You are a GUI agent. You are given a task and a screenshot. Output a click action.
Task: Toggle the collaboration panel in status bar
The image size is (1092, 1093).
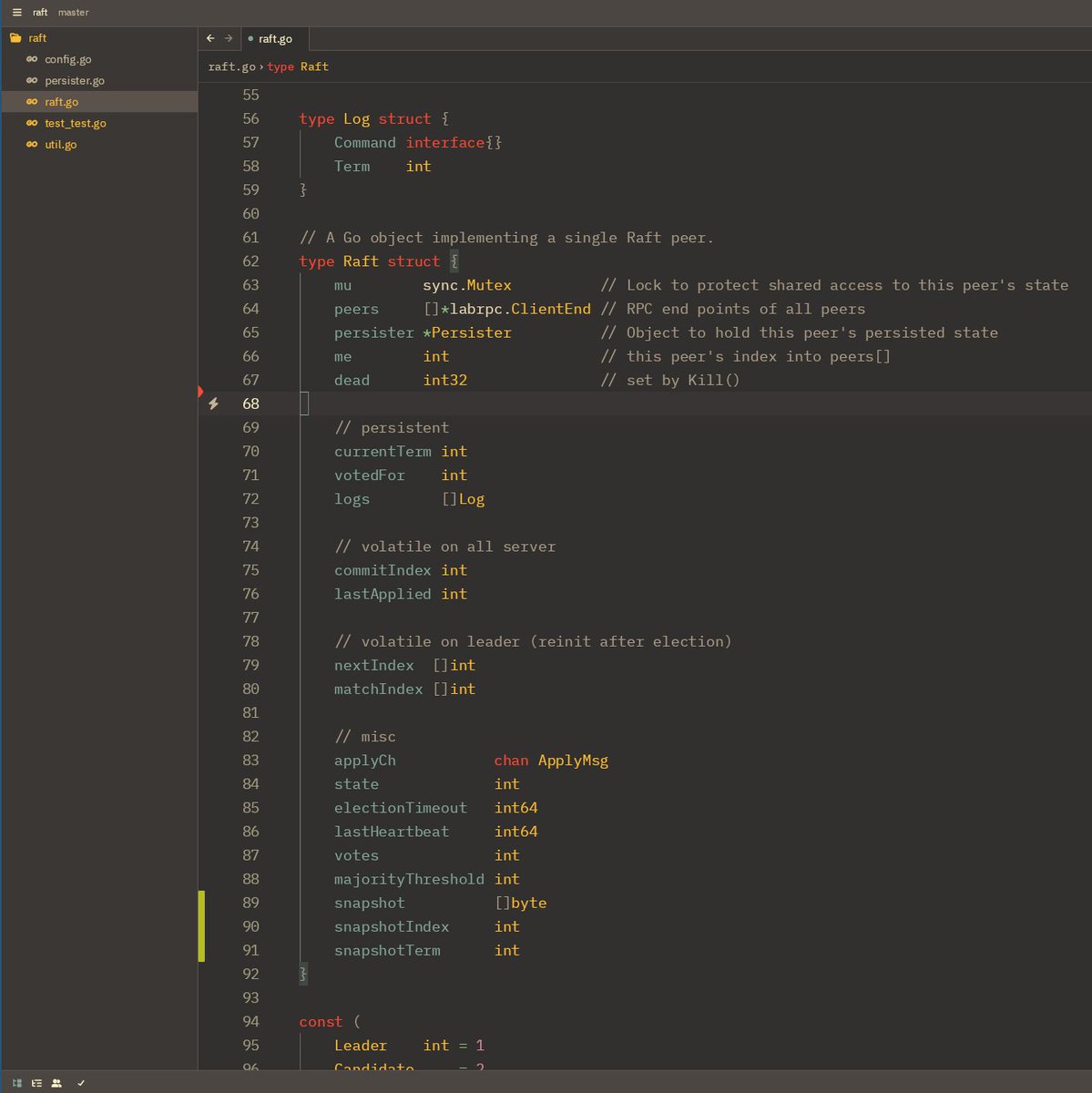56,1083
